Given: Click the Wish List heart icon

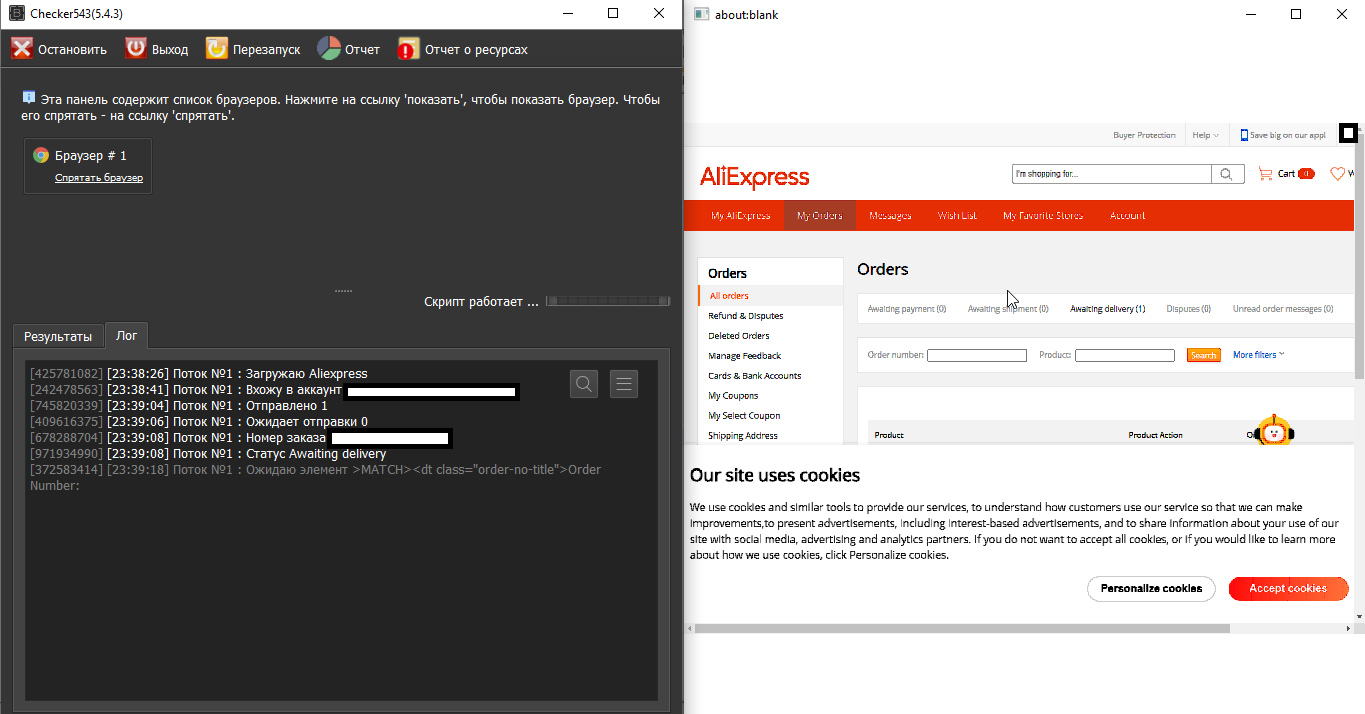Looking at the screenshot, I should tap(1338, 173).
